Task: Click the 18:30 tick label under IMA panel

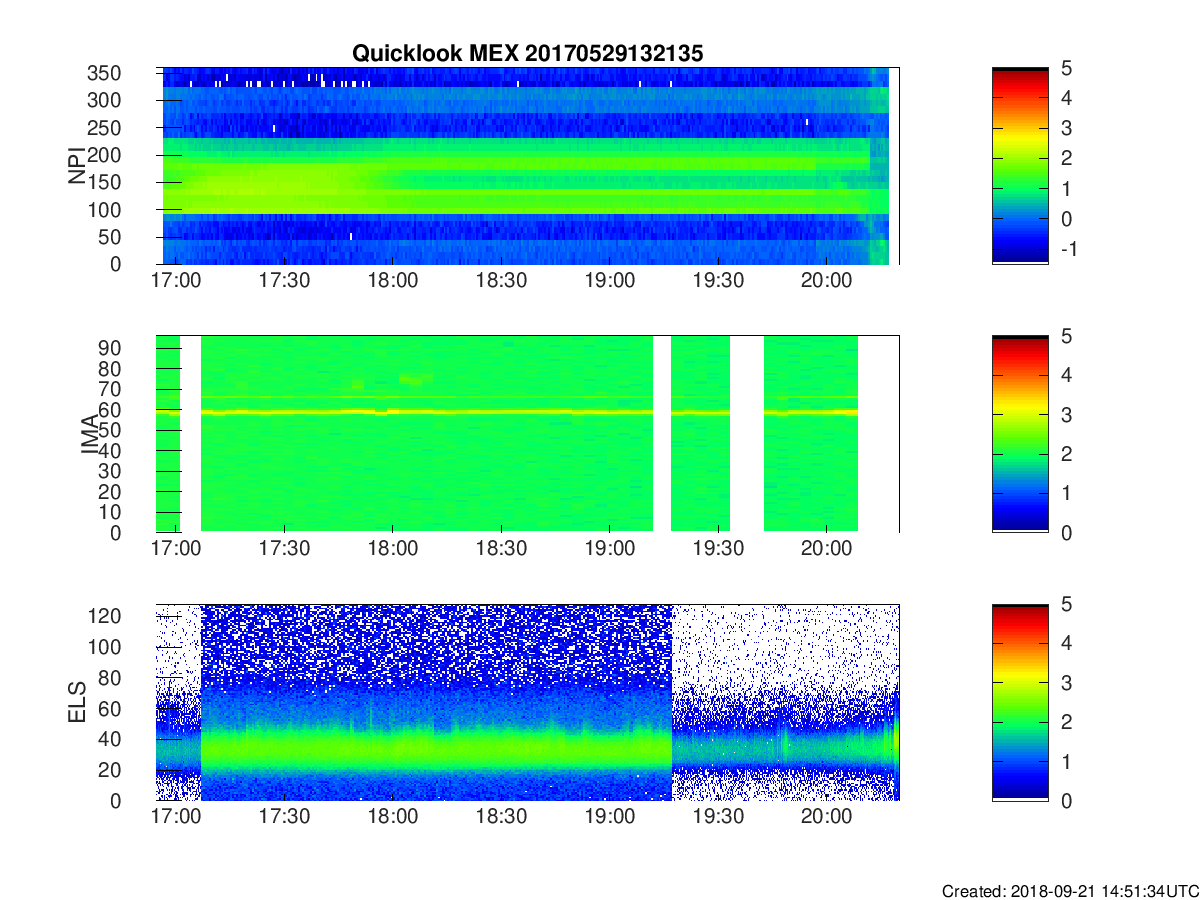Action: click(x=501, y=550)
